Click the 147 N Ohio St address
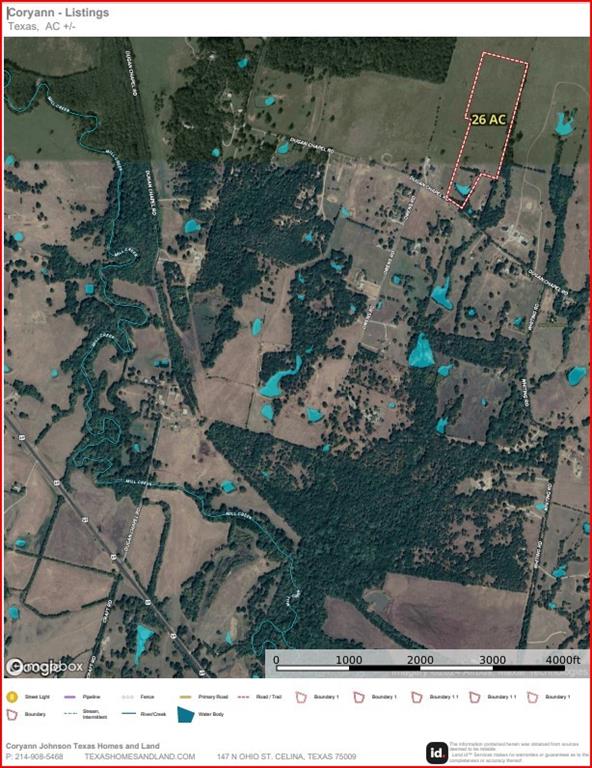The image size is (592, 768). [x=286, y=757]
